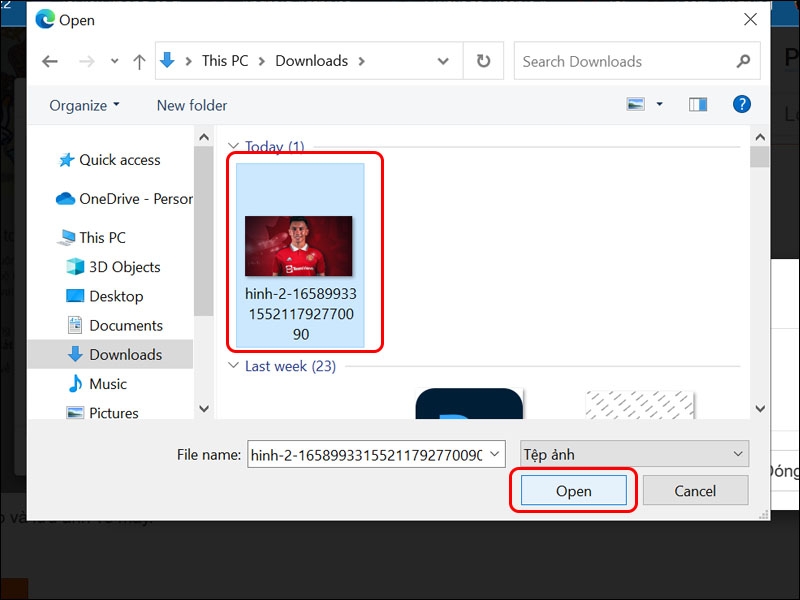Screen dimensions: 800x600
Task: Click the Back arrow in navigation bar
Action: [x=49, y=62]
